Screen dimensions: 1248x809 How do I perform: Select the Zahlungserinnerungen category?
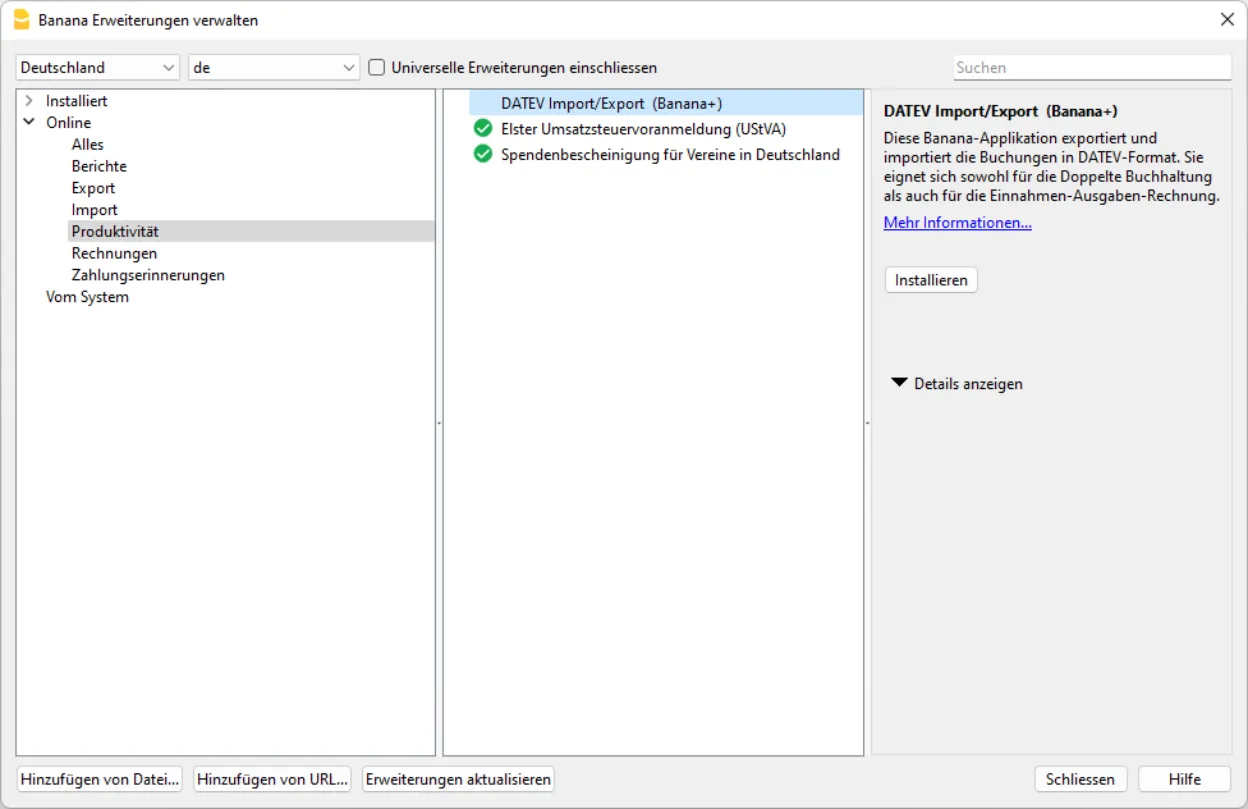tap(147, 274)
